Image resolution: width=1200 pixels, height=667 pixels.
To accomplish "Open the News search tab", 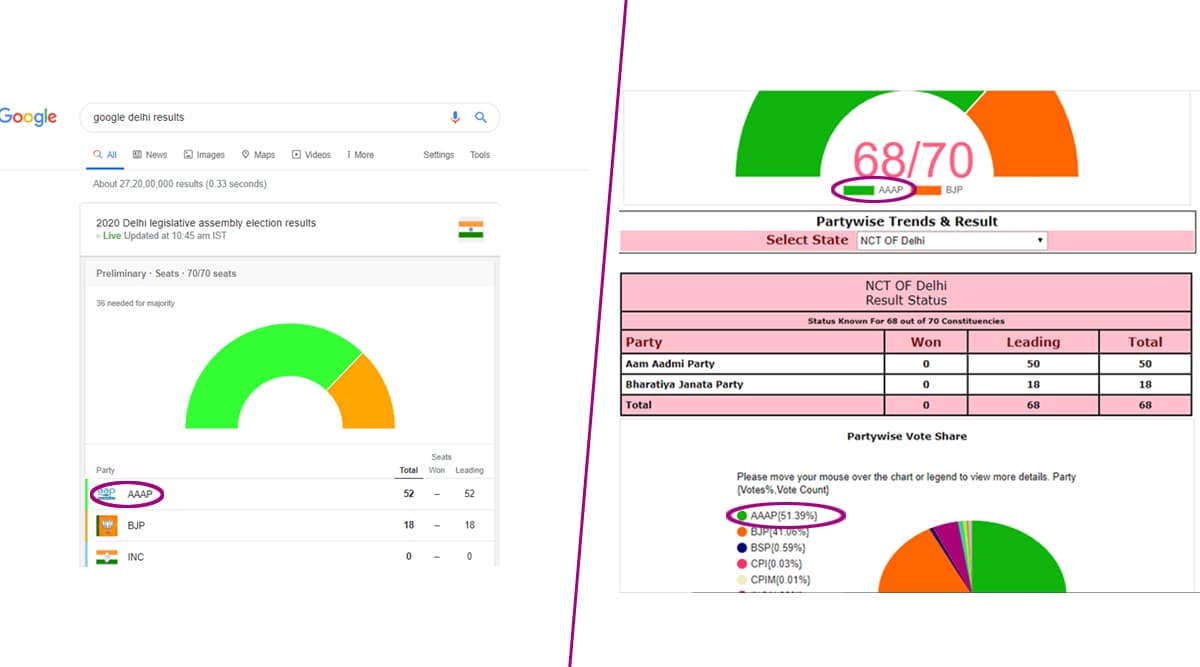I will pos(150,155).
